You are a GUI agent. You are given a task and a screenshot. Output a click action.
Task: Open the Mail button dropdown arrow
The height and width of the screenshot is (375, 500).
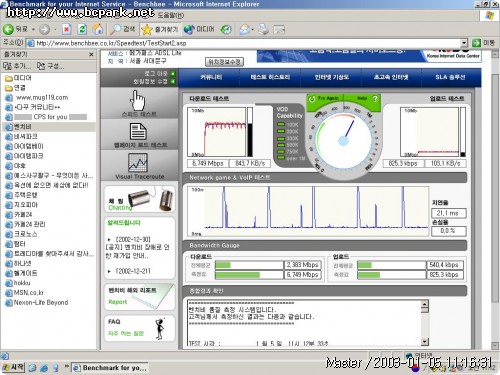252,30
